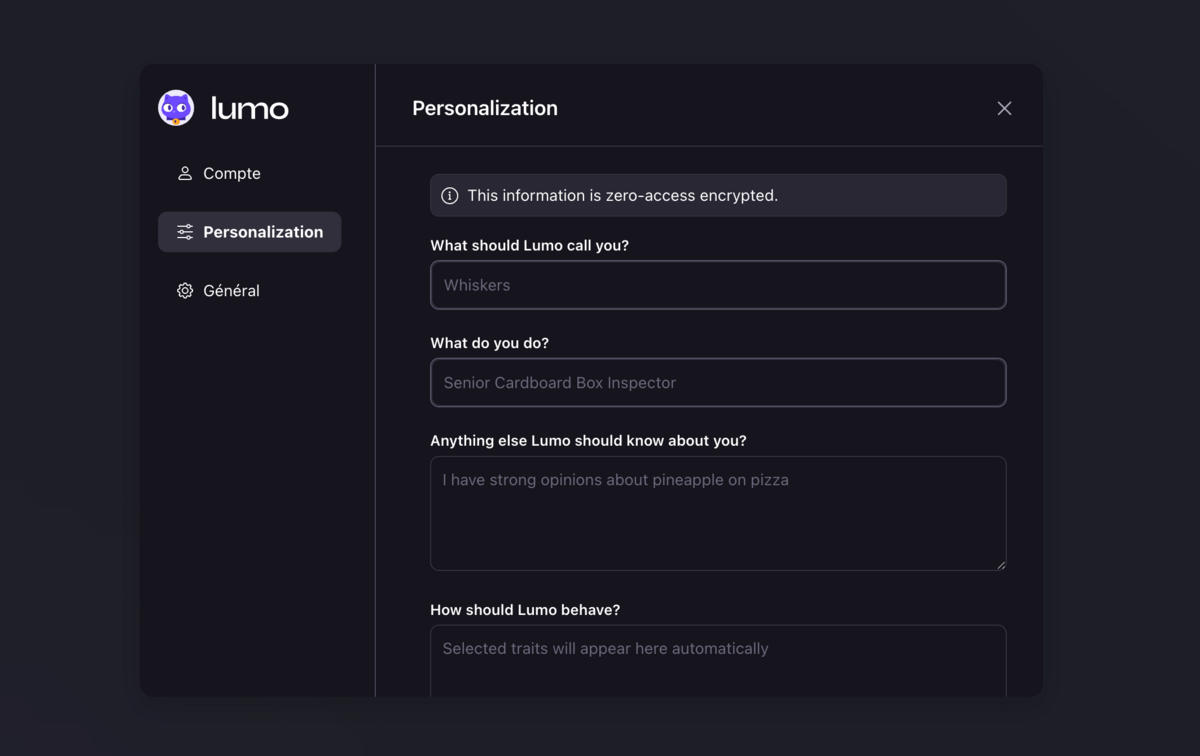
Task: Click the pineapple on pizza text area
Action: point(718,514)
